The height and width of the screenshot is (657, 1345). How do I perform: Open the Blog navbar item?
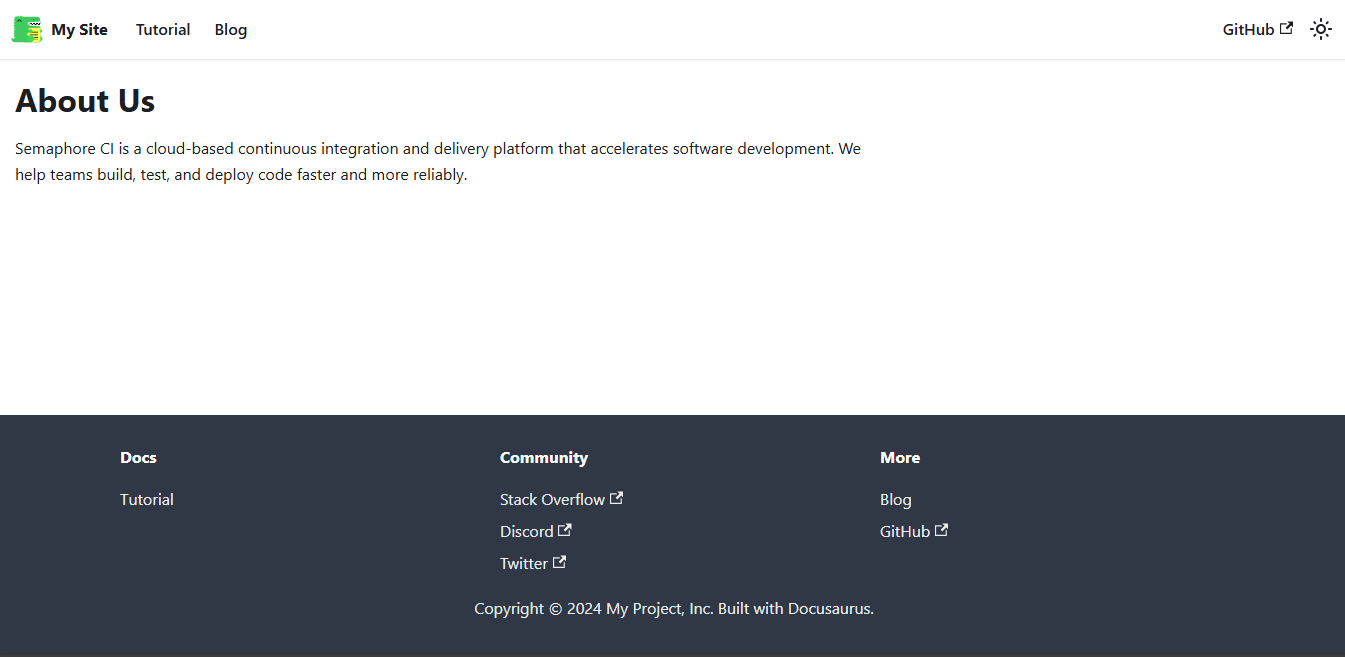[230, 29]
